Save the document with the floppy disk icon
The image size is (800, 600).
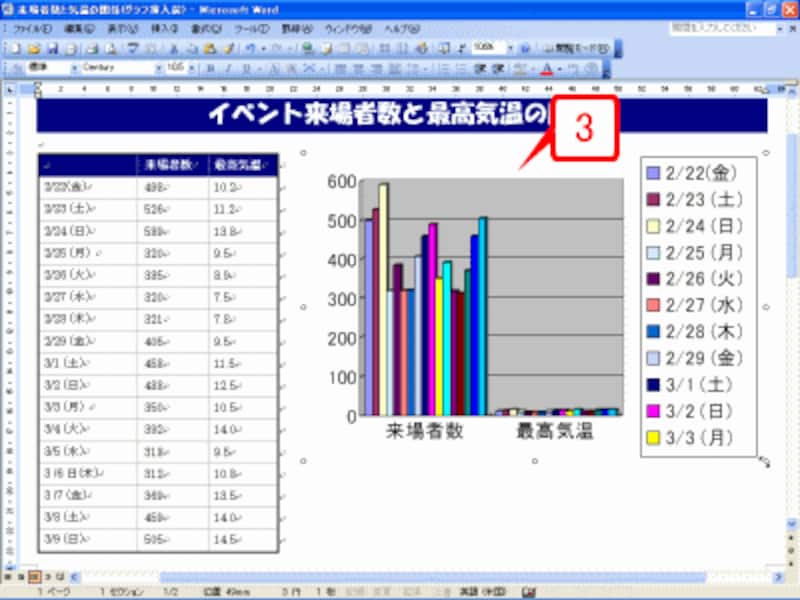(x=50, y=47)
